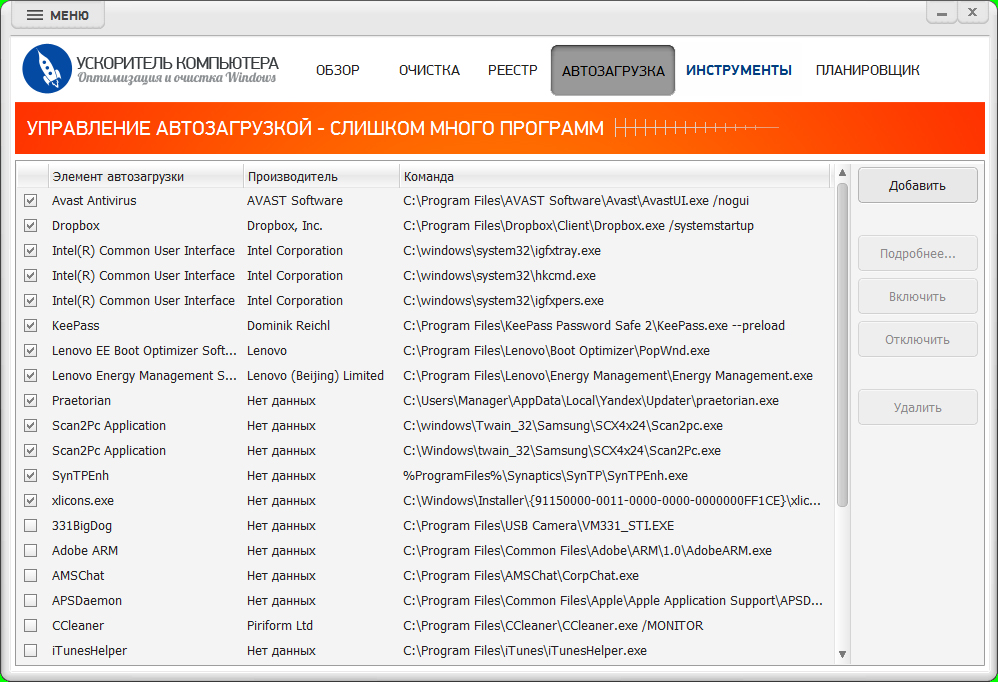Sort by Команда column header

(x=615, y=176)
